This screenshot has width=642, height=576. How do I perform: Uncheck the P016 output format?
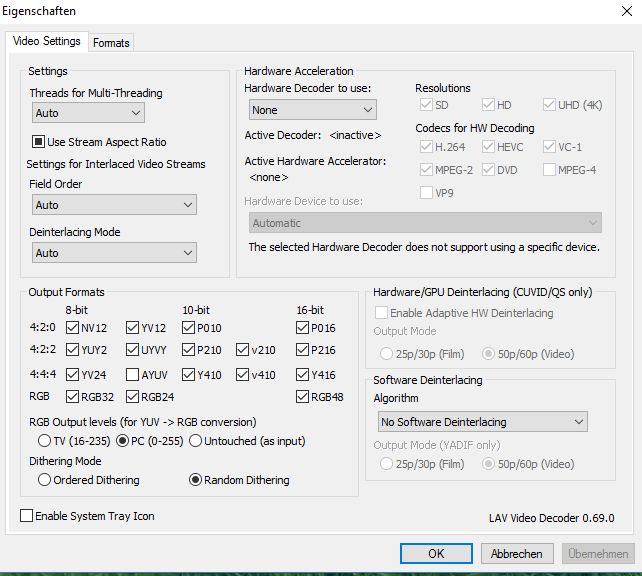click(302, 328)
